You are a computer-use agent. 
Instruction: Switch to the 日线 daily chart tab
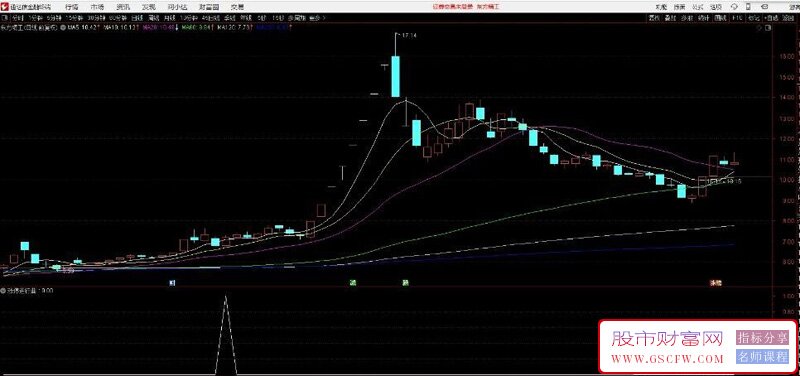[x=137, y=18]
